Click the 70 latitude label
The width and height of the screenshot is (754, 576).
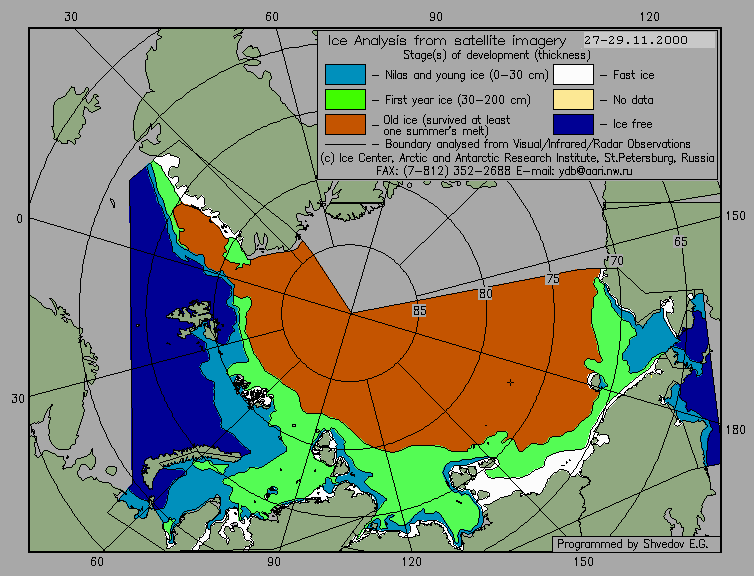click(x=616, y=261)
